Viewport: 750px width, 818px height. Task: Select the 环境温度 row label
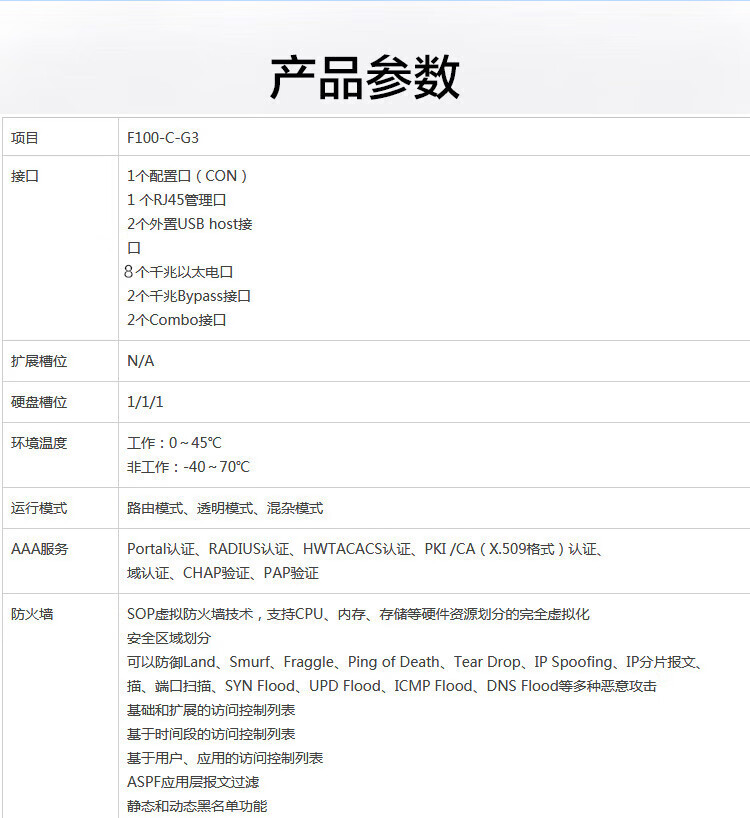click(39, 443)
